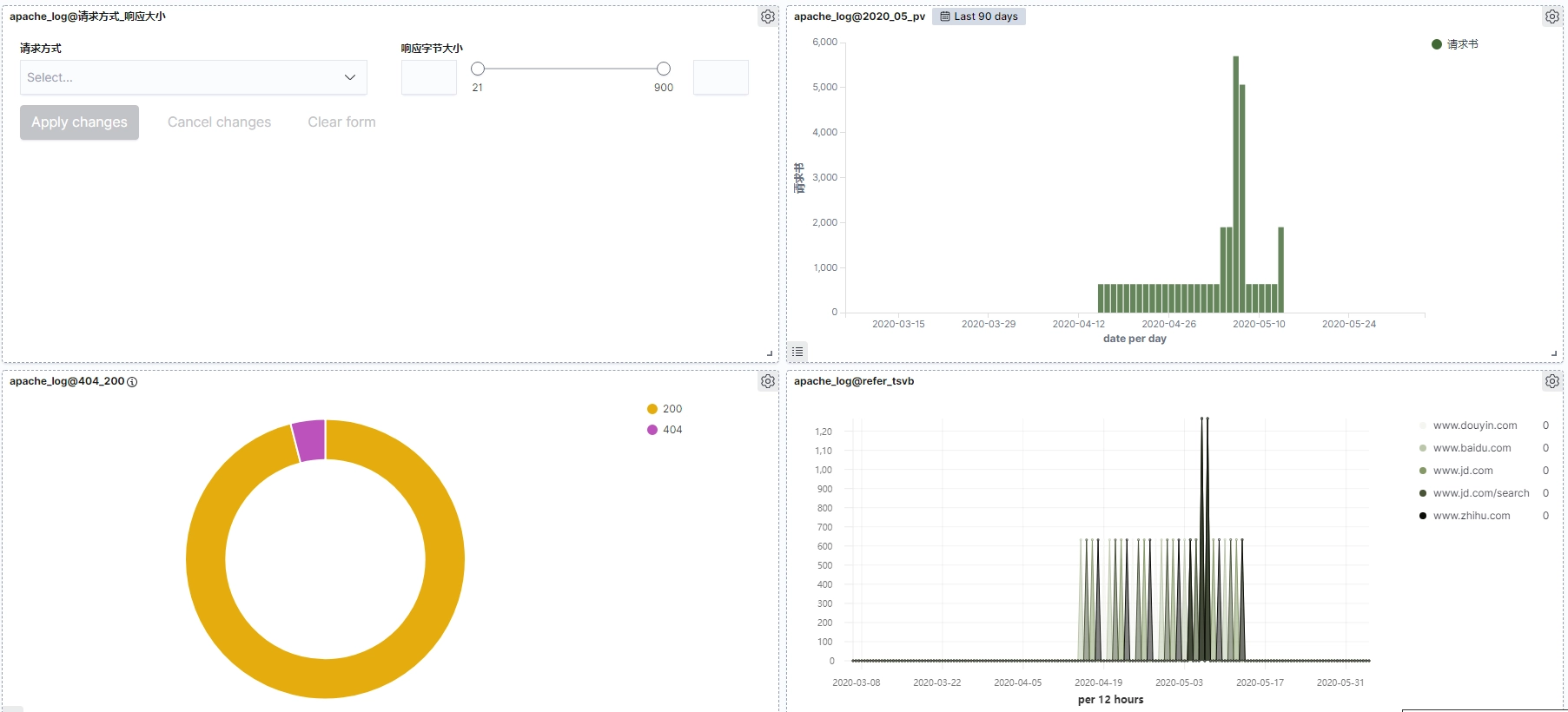Toggle legend list icon below bar chart
Screen dimensions: 1568x712
point(797,352)
